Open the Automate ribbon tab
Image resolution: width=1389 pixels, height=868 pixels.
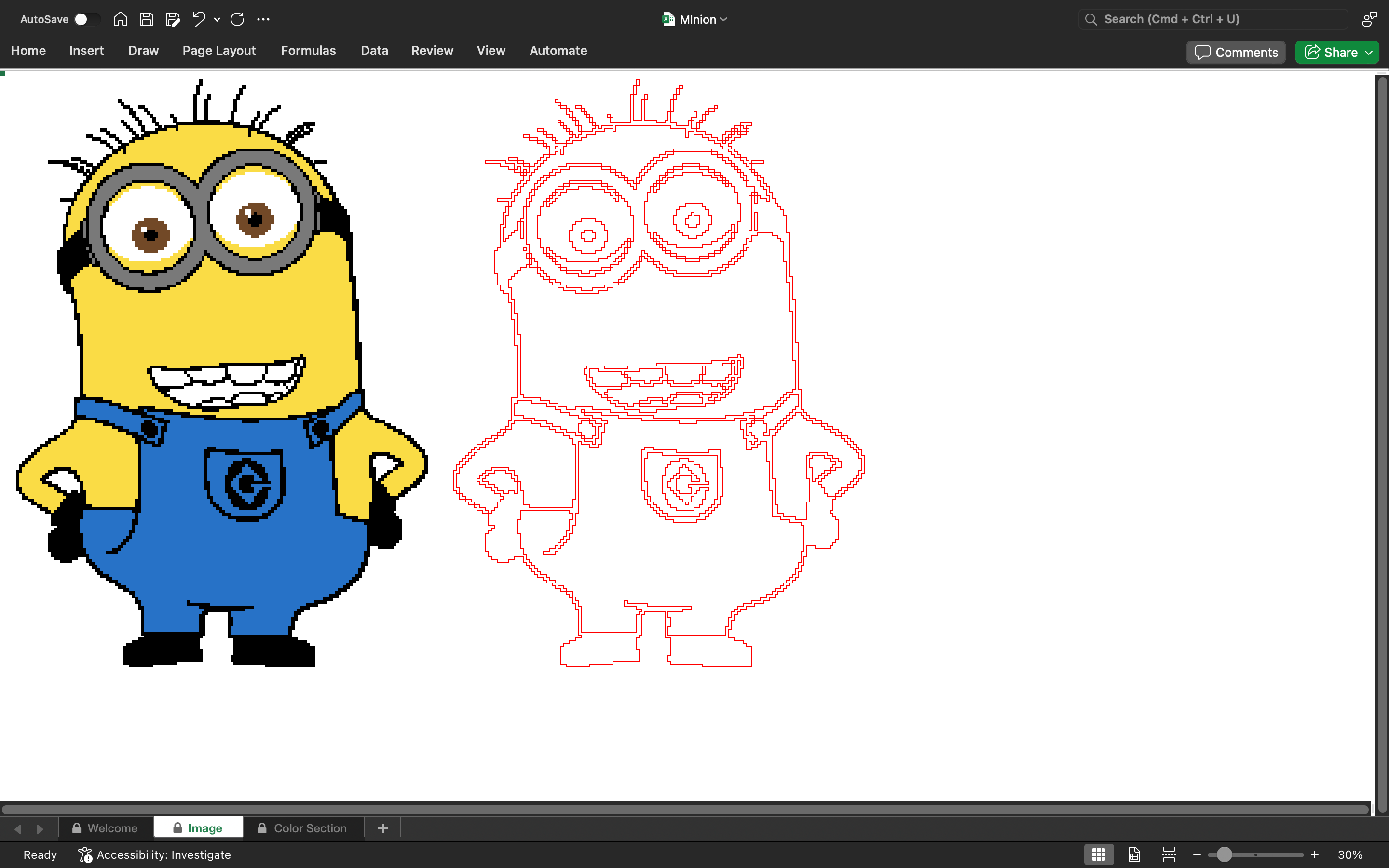[x=558, y=51]
